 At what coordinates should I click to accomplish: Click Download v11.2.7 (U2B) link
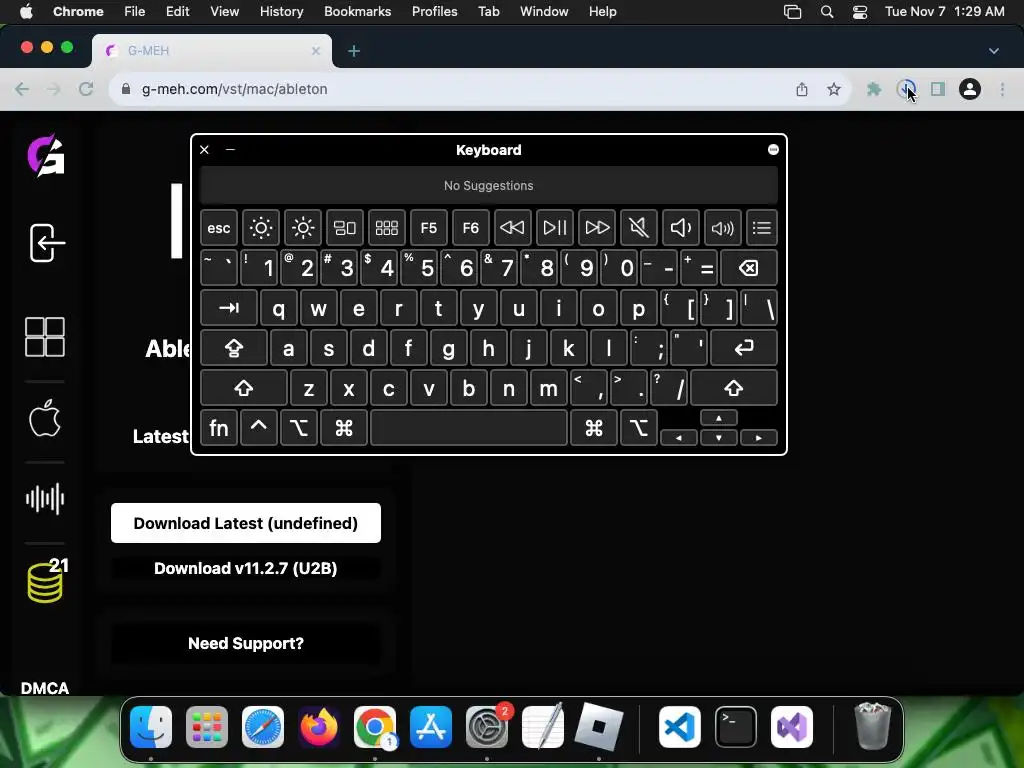246,568
